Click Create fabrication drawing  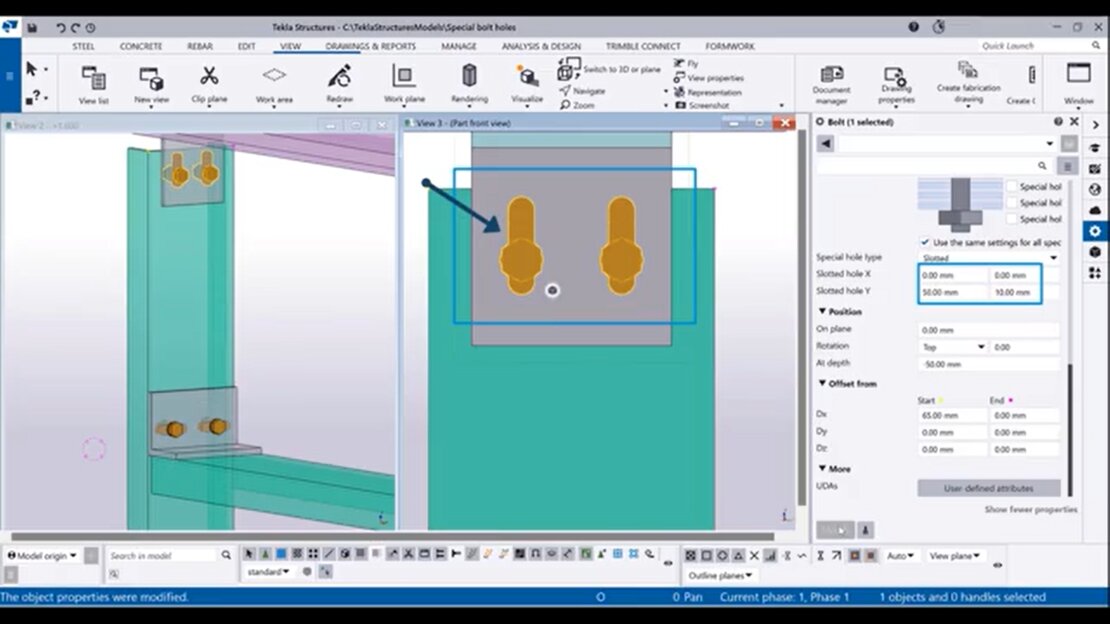pyautogui.click(x=968, y=83)
